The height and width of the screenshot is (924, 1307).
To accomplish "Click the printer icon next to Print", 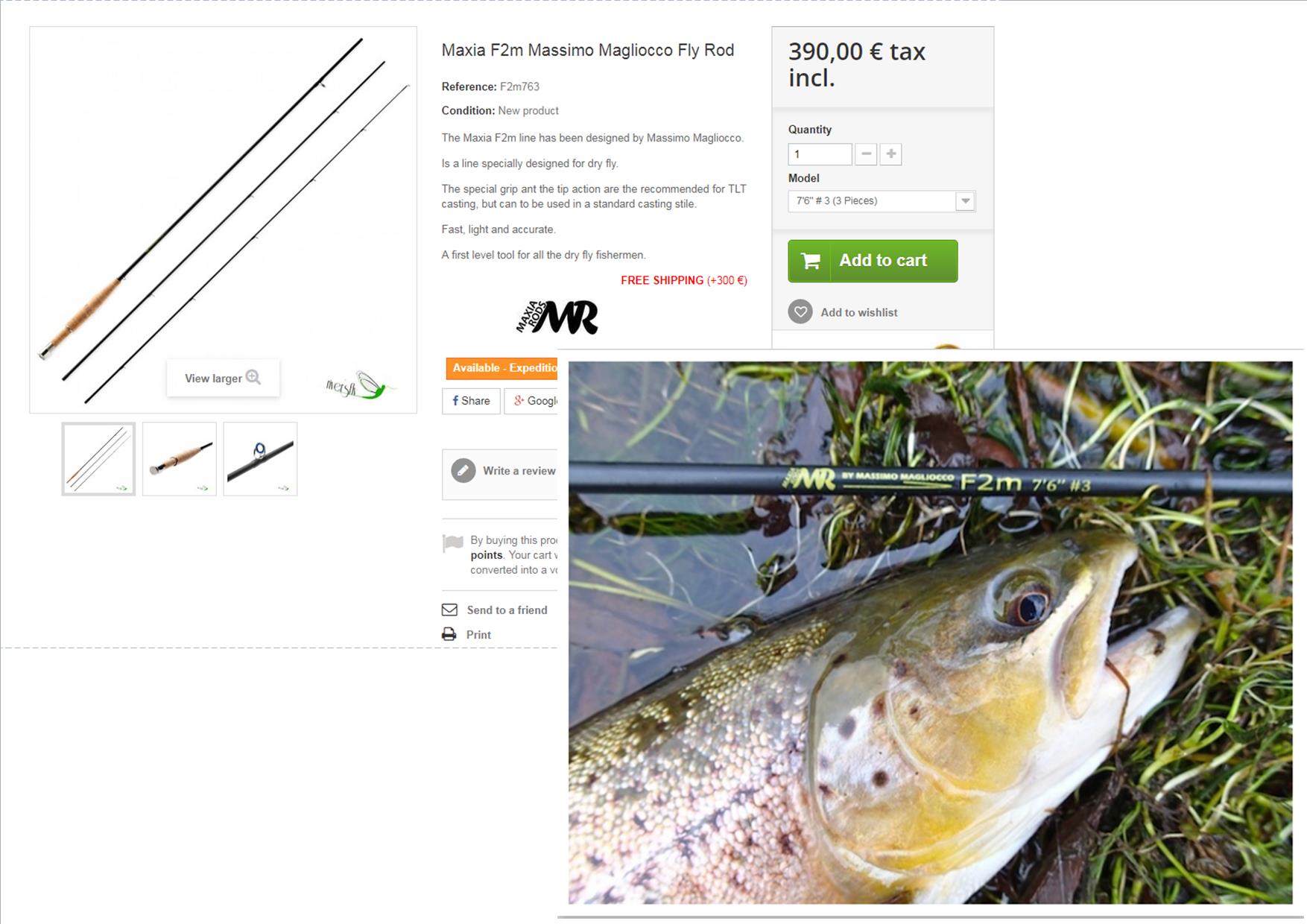I will point(449,634).
